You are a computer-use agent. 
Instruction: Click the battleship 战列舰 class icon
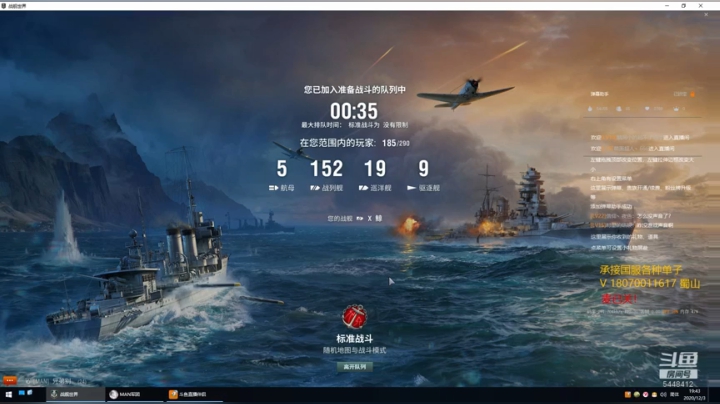click(315, 188)
